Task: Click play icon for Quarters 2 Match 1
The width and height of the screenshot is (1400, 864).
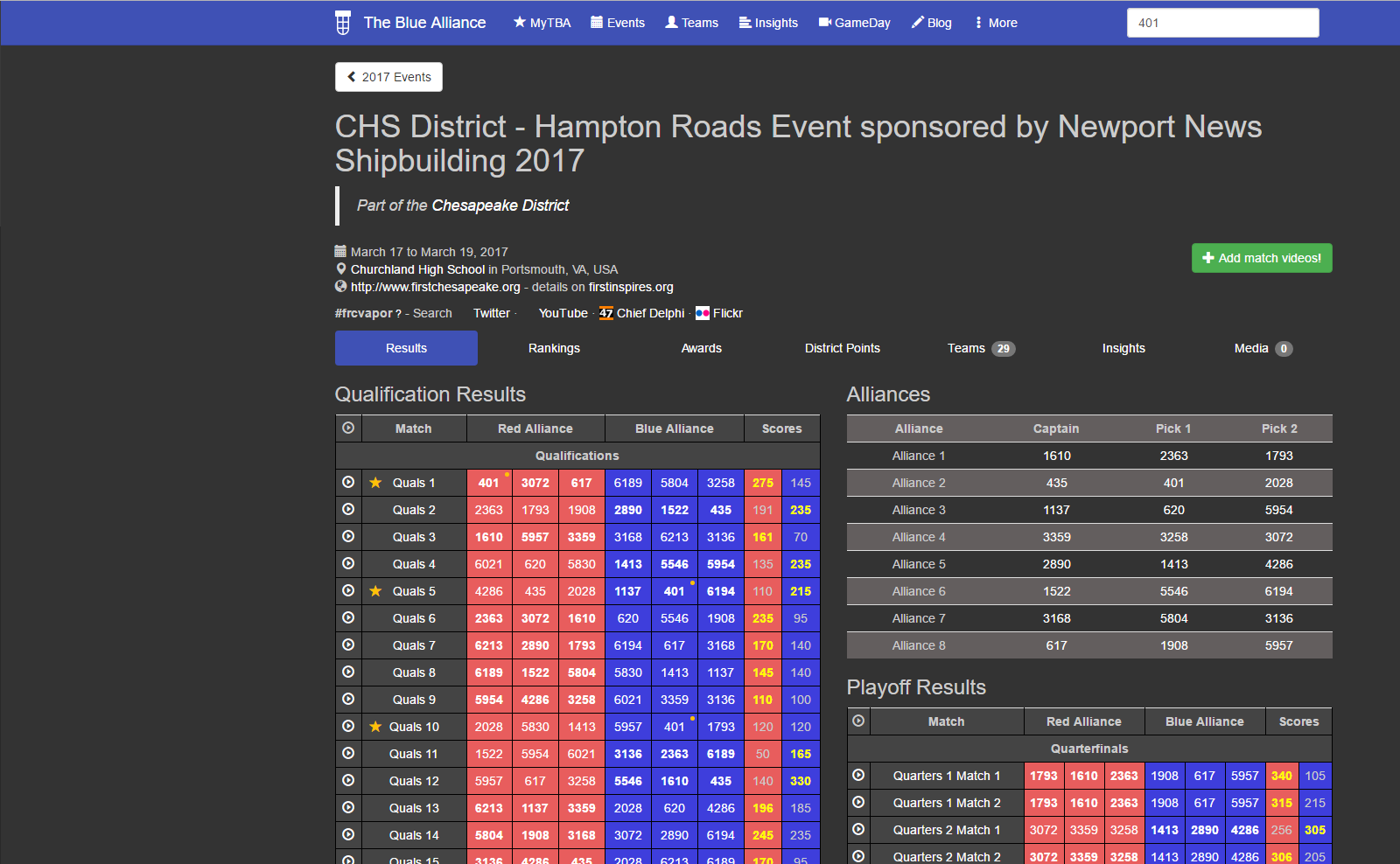Action: coord(858,829)
